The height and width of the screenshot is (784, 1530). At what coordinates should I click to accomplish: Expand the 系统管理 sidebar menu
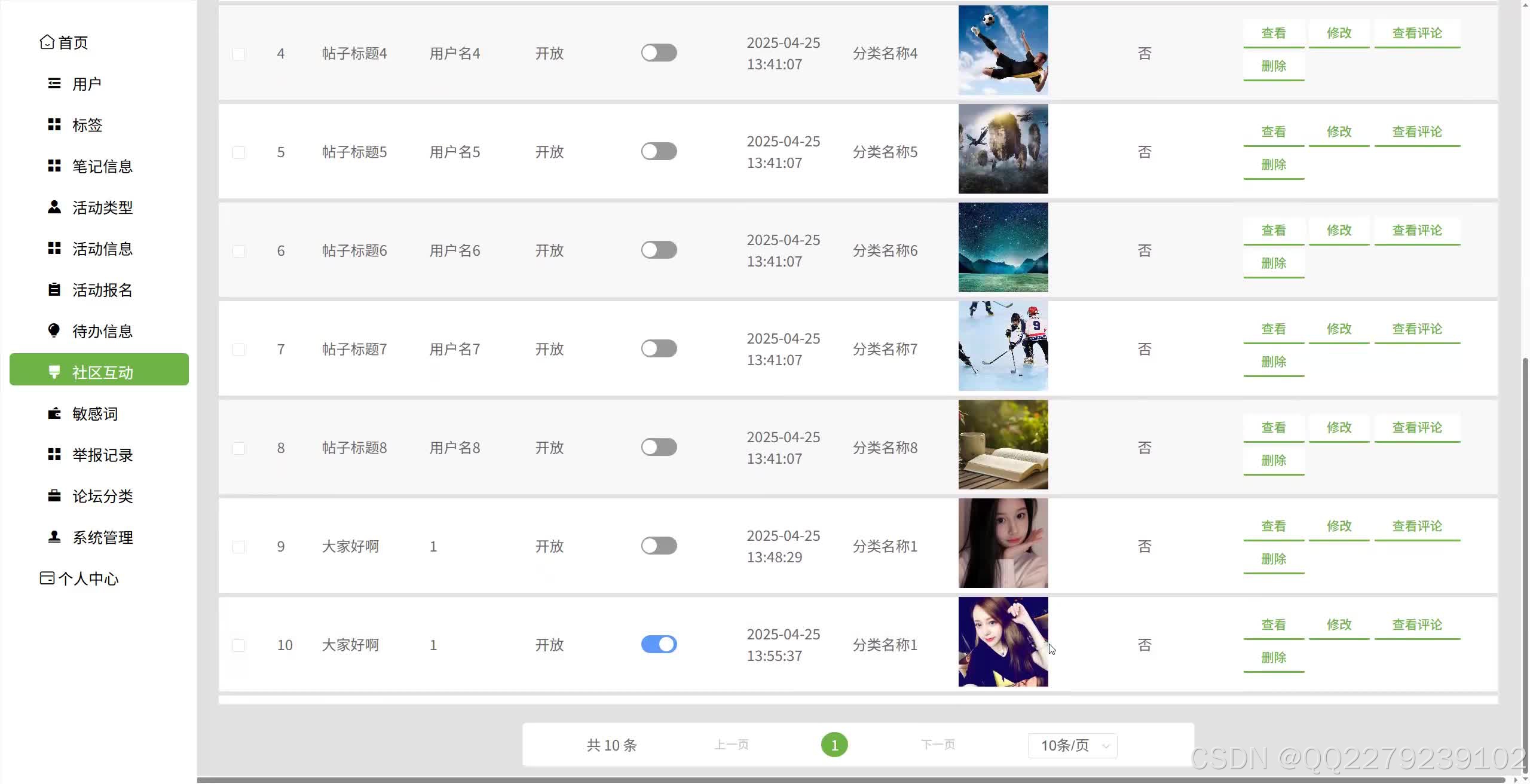pos(102,537)
